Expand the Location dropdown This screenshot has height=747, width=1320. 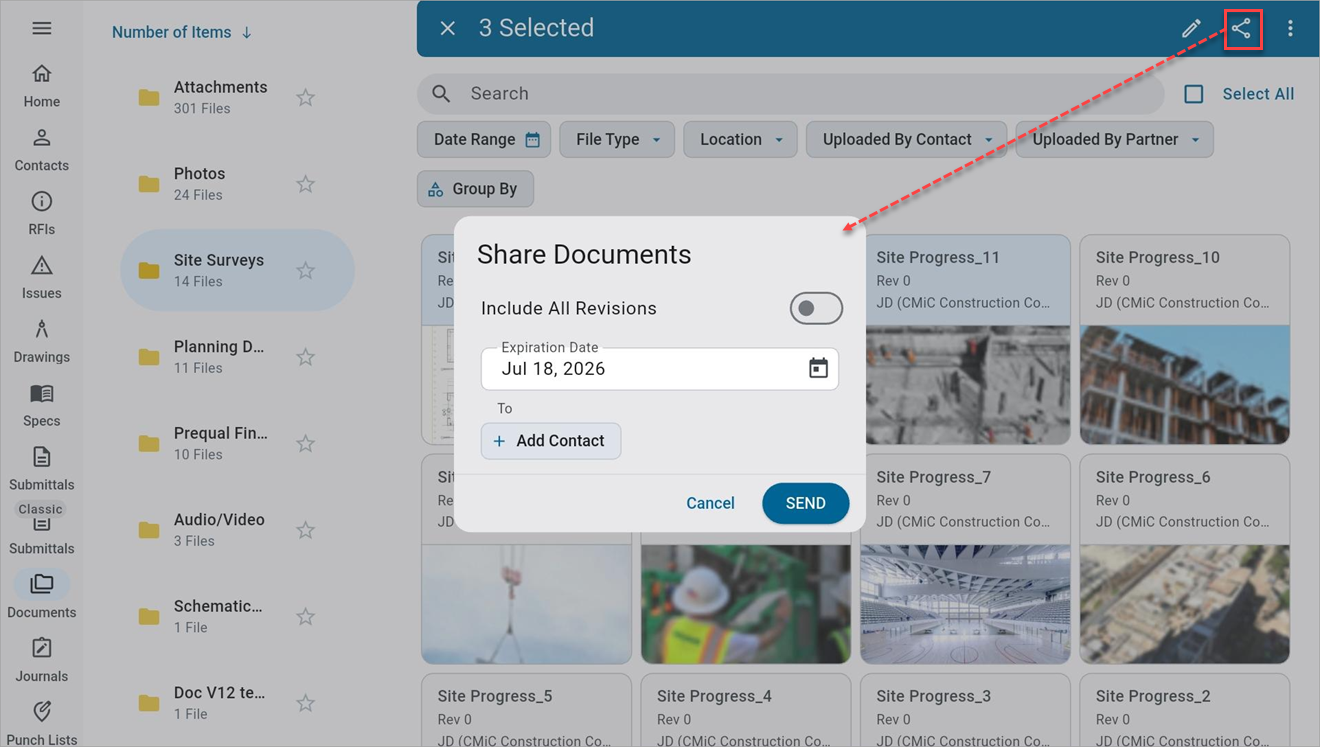click(x=740, y=139)
